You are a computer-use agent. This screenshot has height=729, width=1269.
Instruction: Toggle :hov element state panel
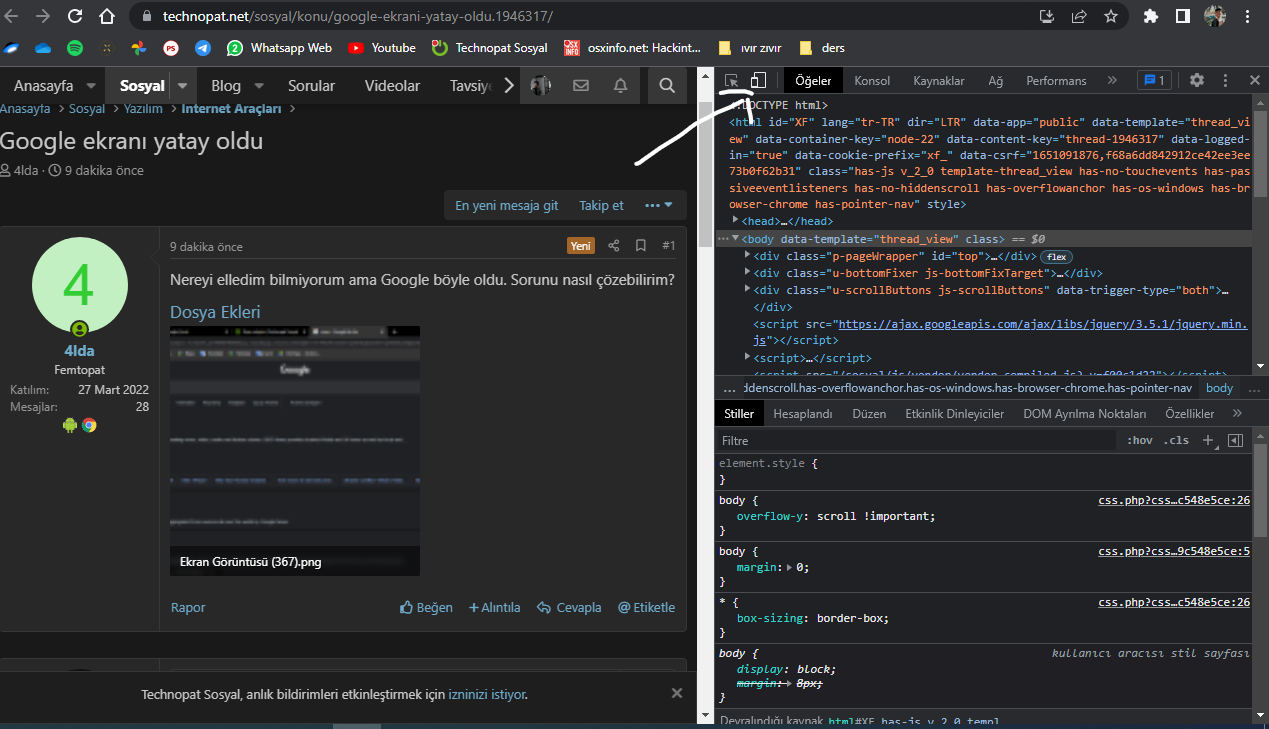click(x=1139, y=440)
